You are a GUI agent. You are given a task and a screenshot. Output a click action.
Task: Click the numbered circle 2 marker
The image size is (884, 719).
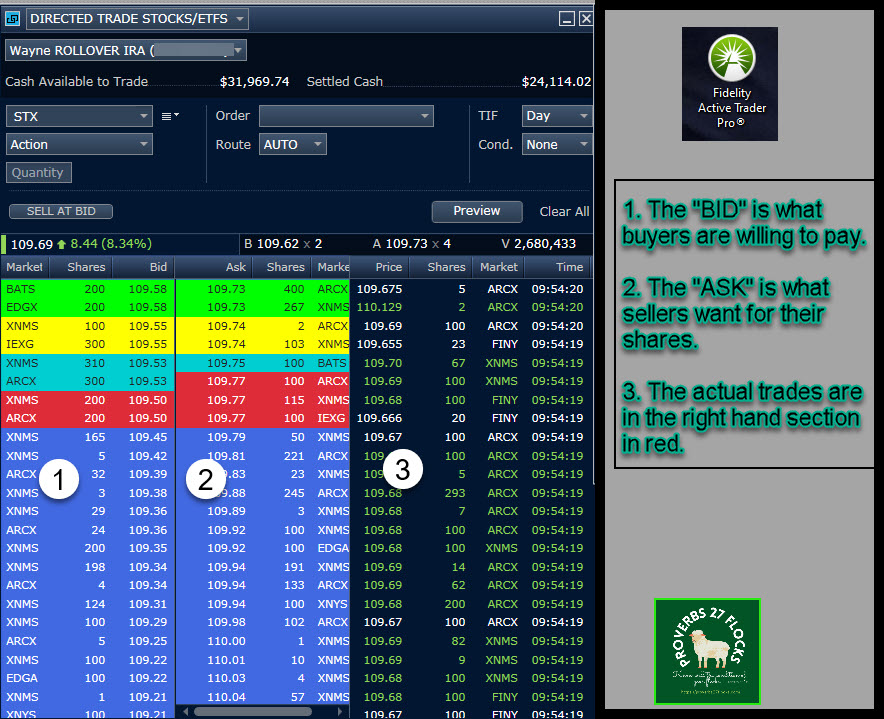206,481
